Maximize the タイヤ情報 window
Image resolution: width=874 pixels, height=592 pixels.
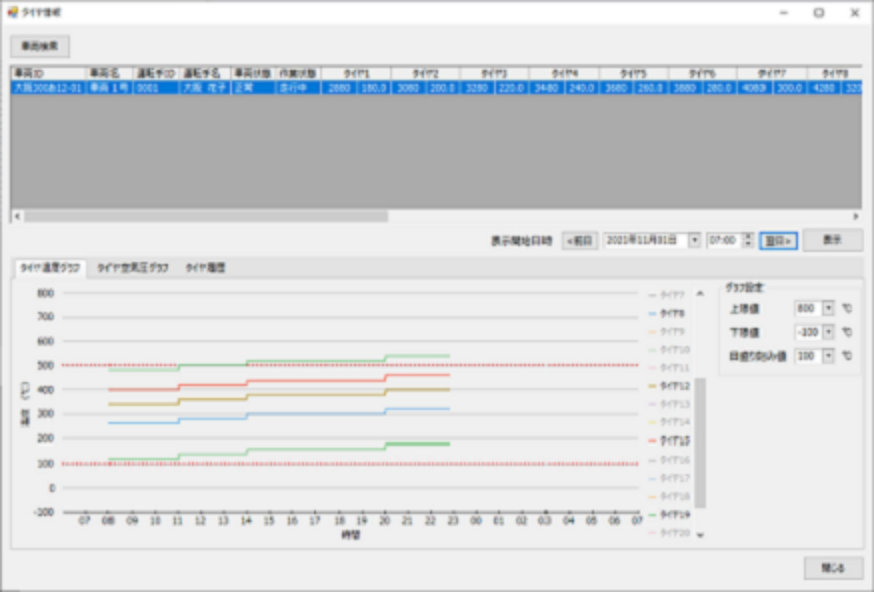coord(819,12)
